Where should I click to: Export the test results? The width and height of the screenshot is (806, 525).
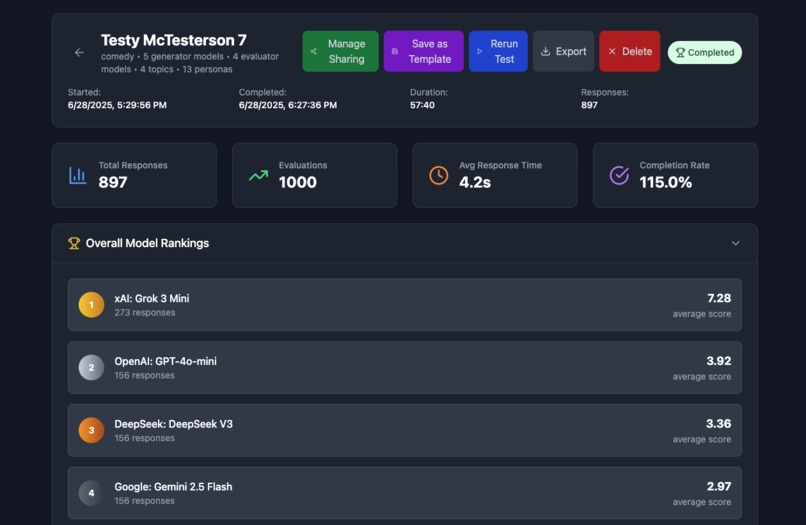click(x=563, y=51)
